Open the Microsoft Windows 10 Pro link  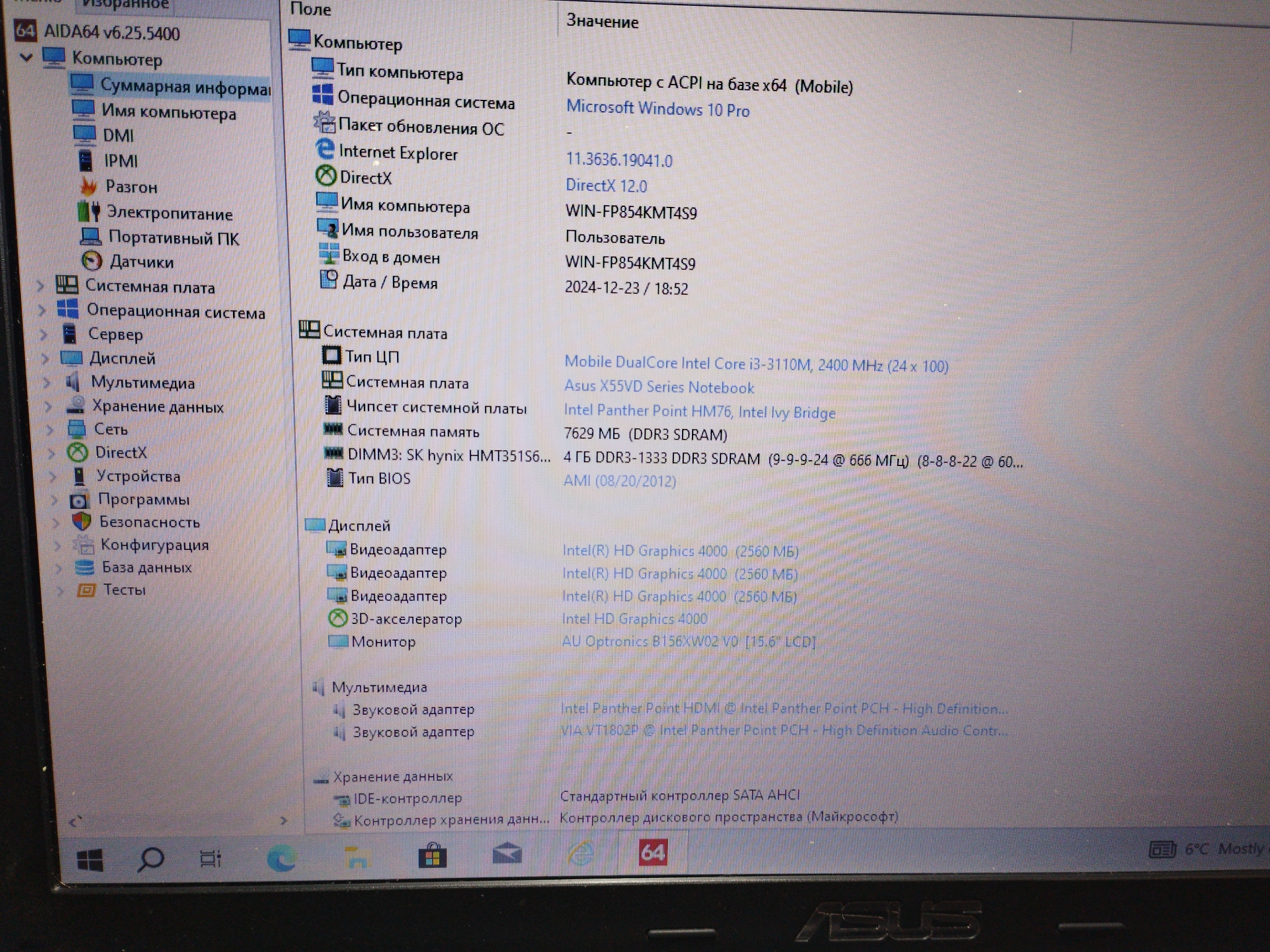658,109
